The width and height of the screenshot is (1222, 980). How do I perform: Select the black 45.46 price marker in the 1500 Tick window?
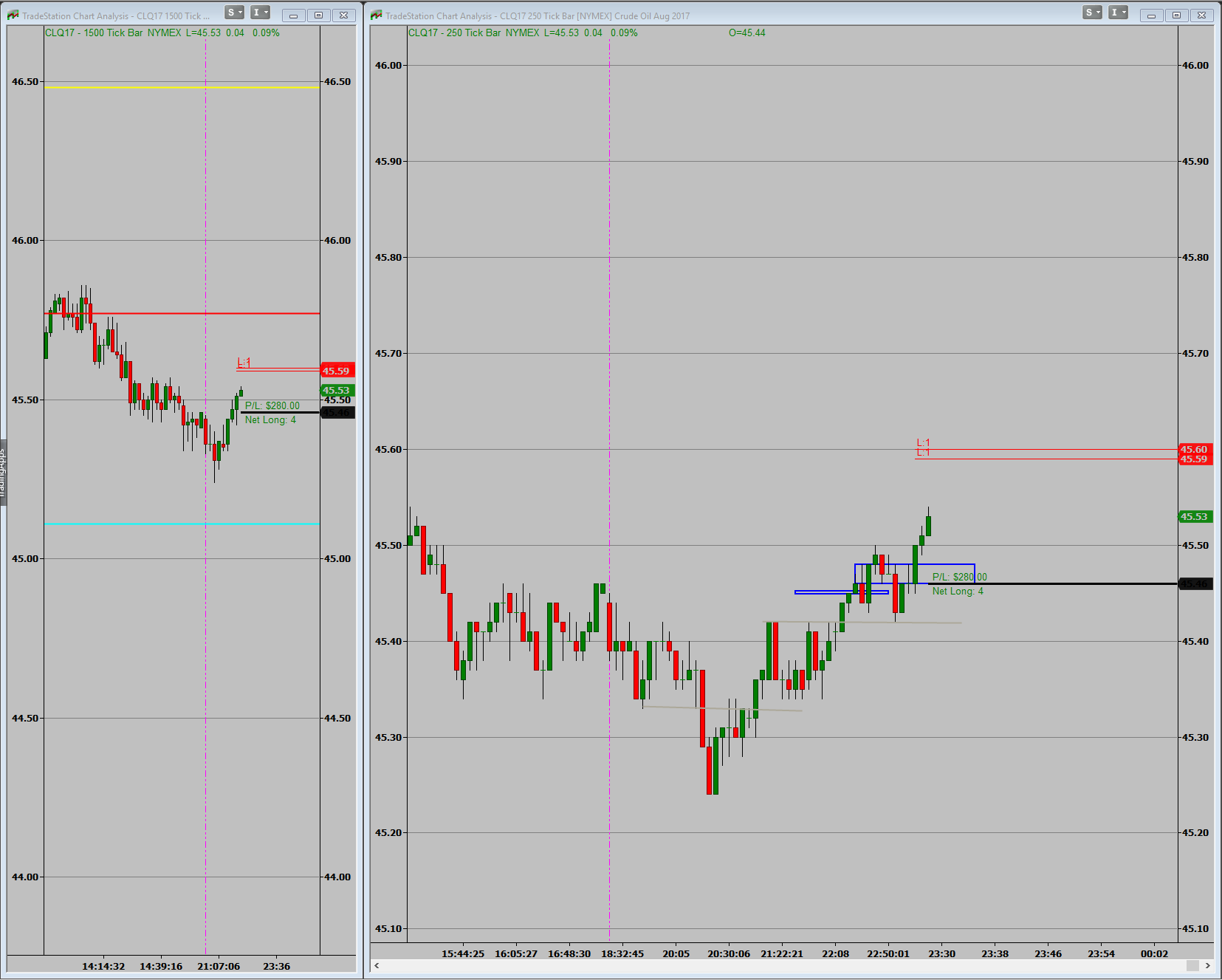[x=337, y=413]
